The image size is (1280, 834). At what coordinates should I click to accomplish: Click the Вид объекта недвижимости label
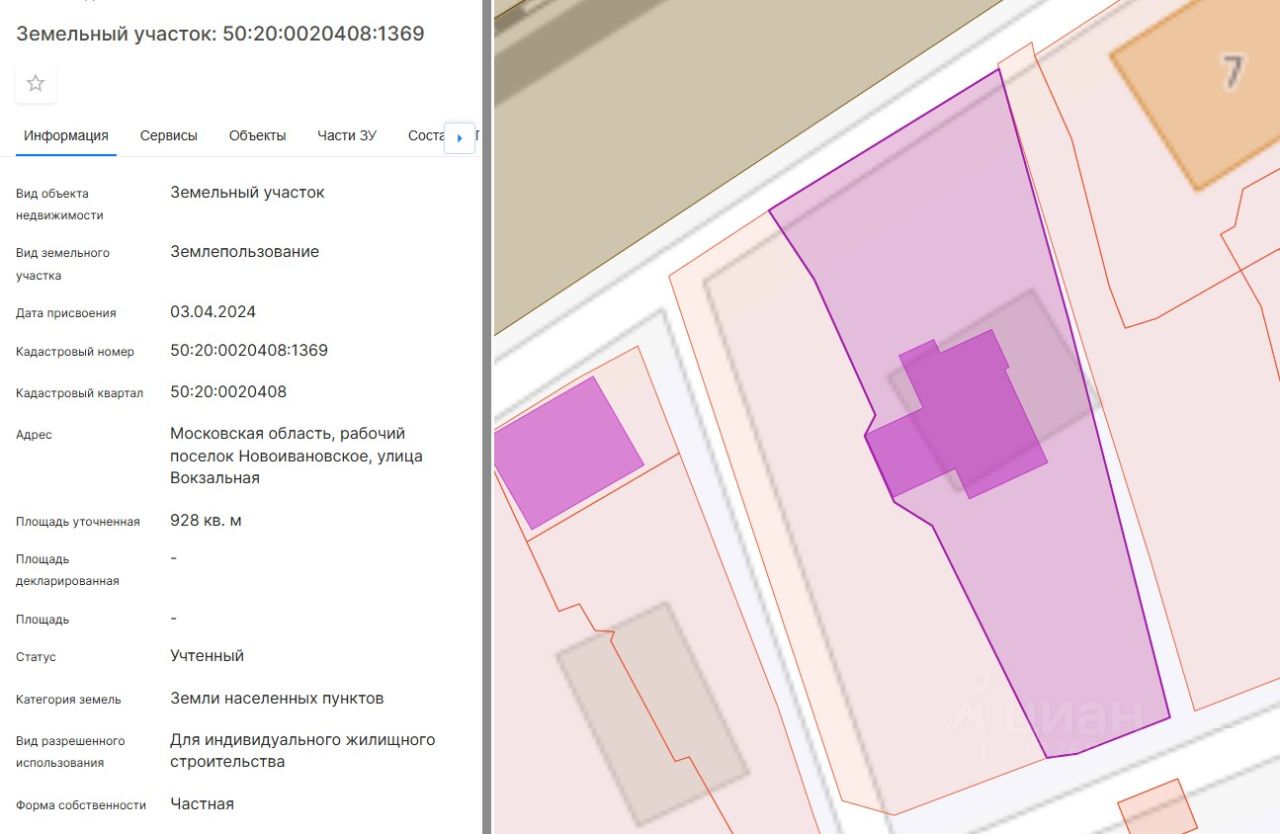click(59, 204)
